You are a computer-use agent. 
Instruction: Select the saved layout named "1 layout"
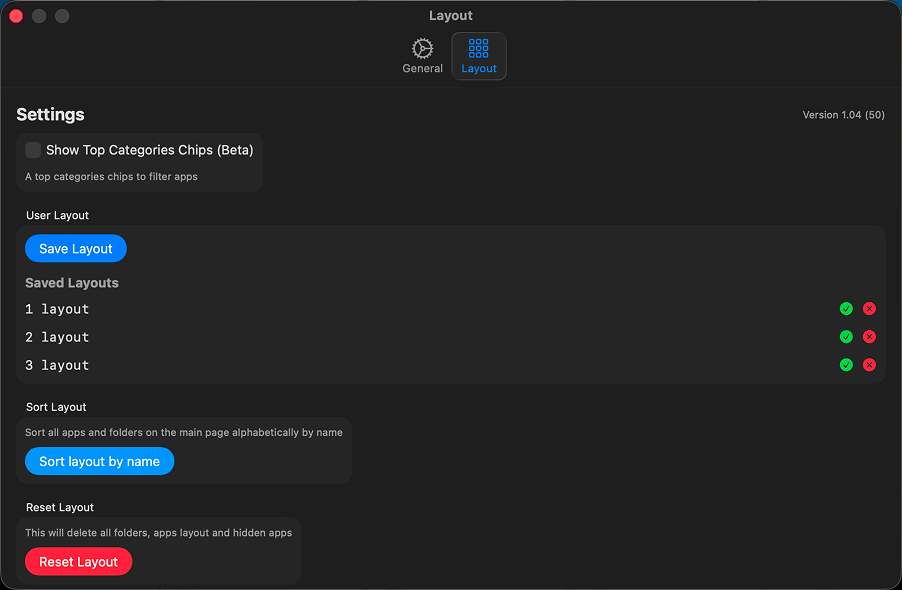pyautogui.click(x=57, y=309)
